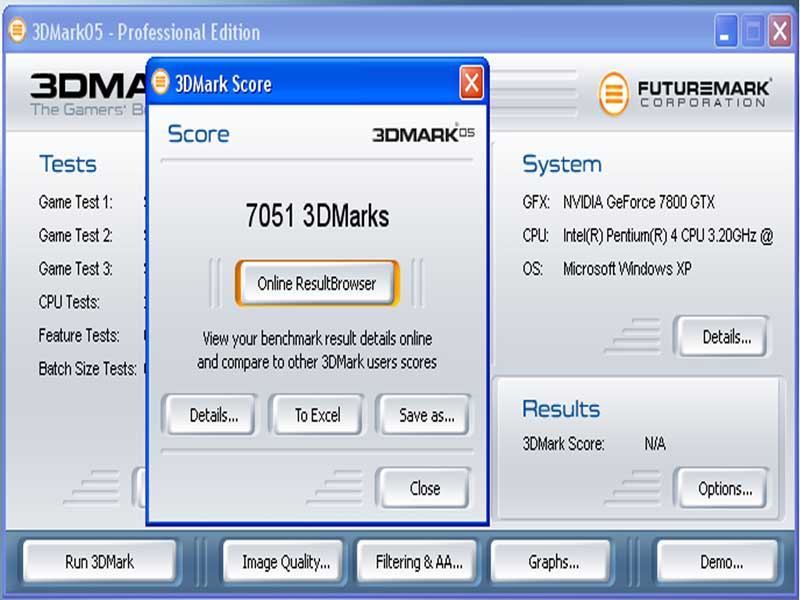
Task: Click the 'Game Test 1:' label
Action: tap(76, 202)
